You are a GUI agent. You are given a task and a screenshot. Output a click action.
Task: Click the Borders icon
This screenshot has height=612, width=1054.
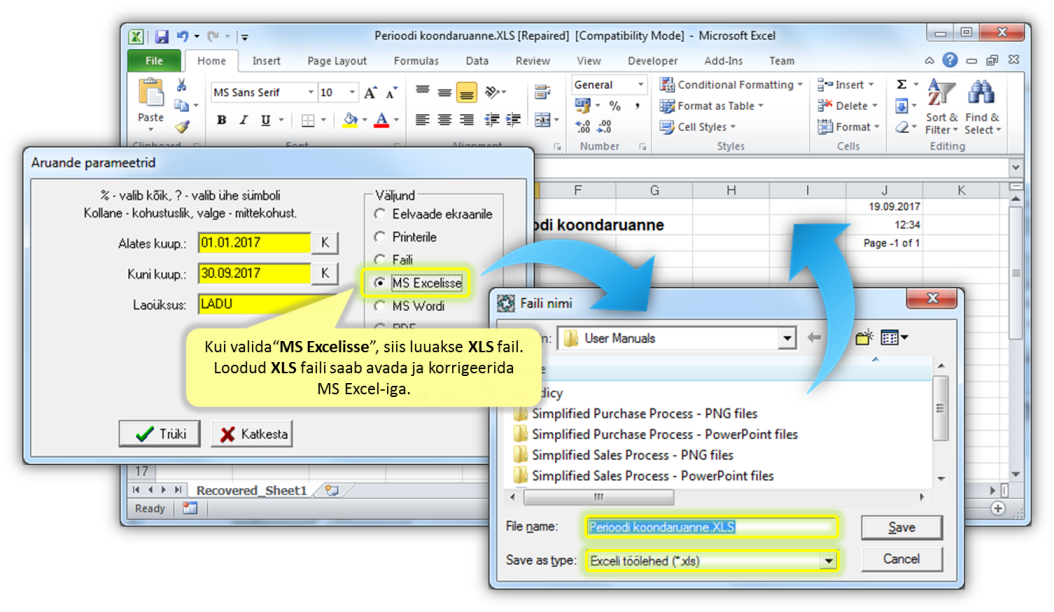(308, 120)
